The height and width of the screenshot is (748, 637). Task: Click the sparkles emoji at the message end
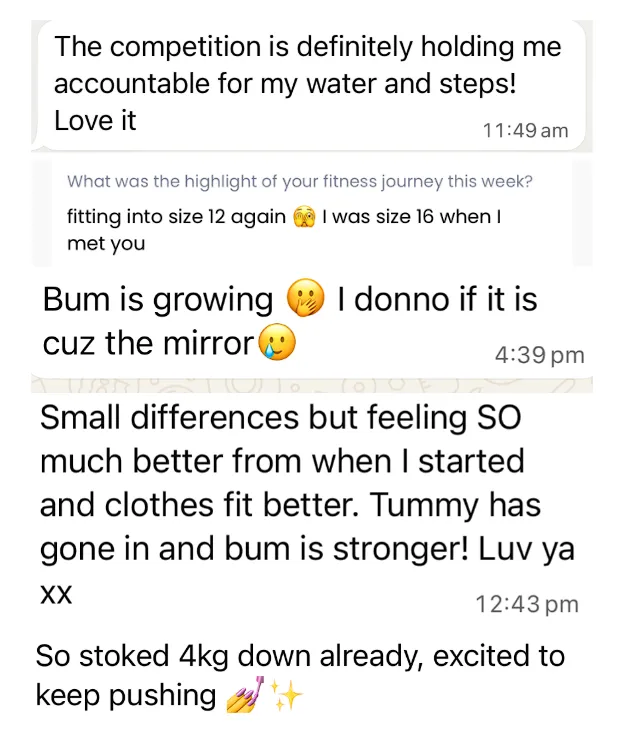pyautogui.click(x=285, y=695)
